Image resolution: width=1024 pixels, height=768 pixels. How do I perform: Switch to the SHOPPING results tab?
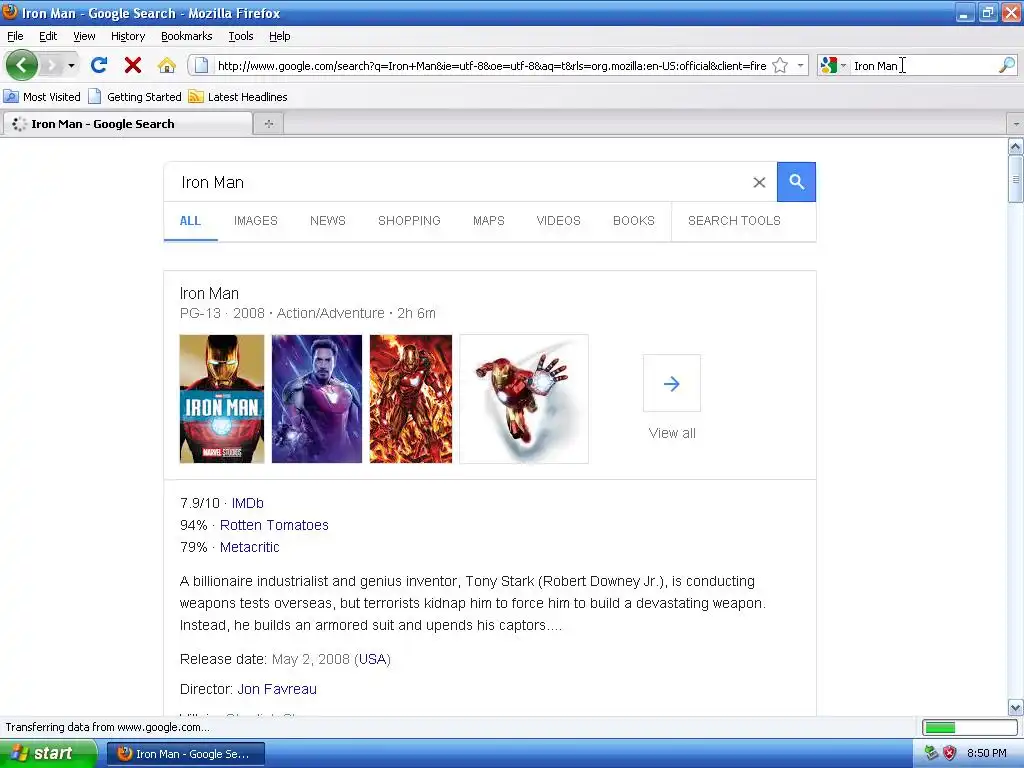(x=409, y=221)
